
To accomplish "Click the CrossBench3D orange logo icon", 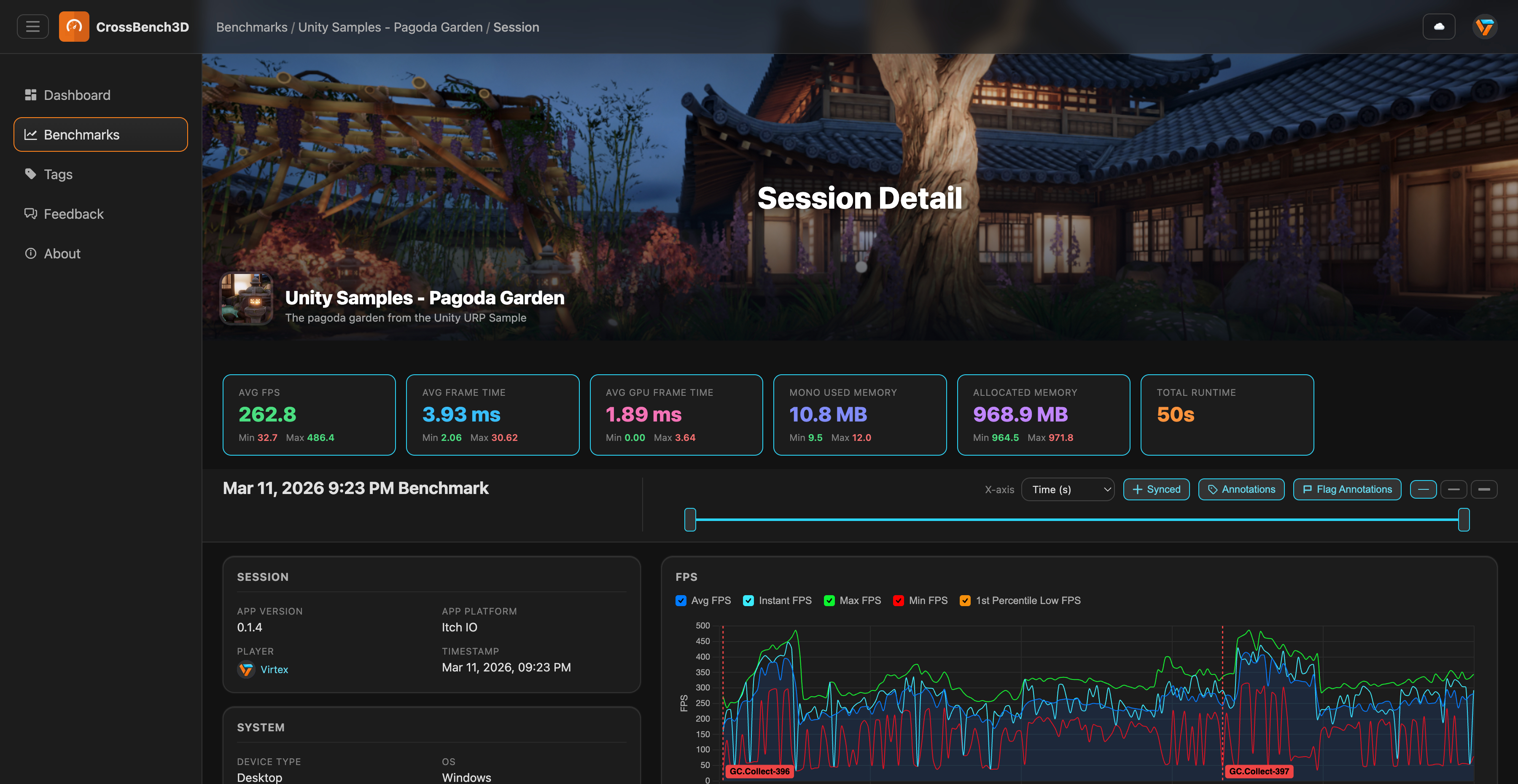I will click(x=74, y=27).
